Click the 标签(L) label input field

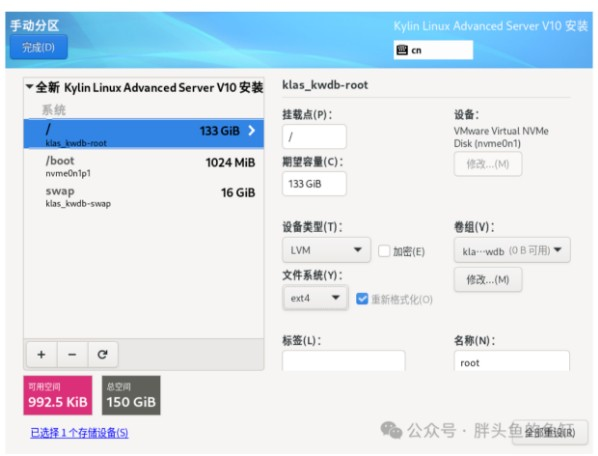pos(344,361)
